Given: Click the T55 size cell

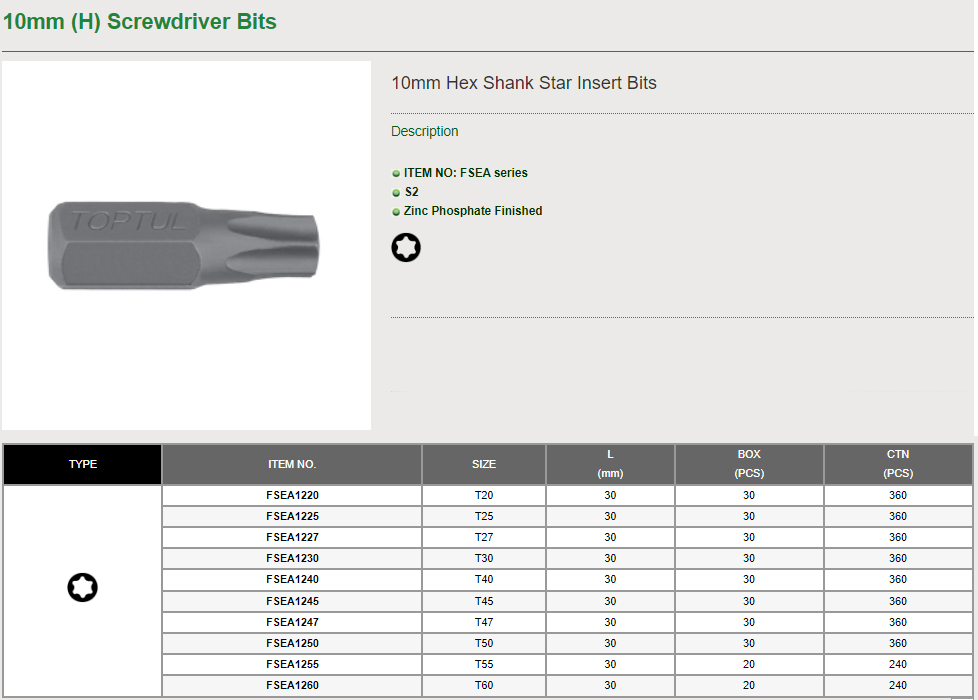Looking at the screenshot, I should [x=484, y=664].
